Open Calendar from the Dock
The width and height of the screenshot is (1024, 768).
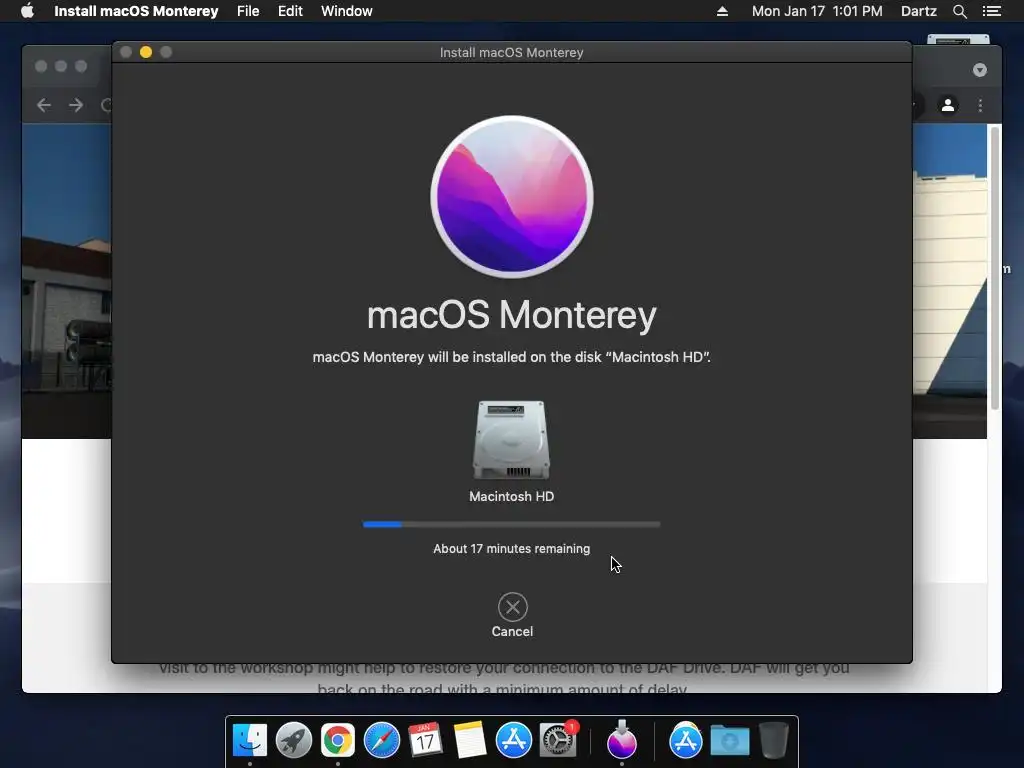click(x=426, y=740)
